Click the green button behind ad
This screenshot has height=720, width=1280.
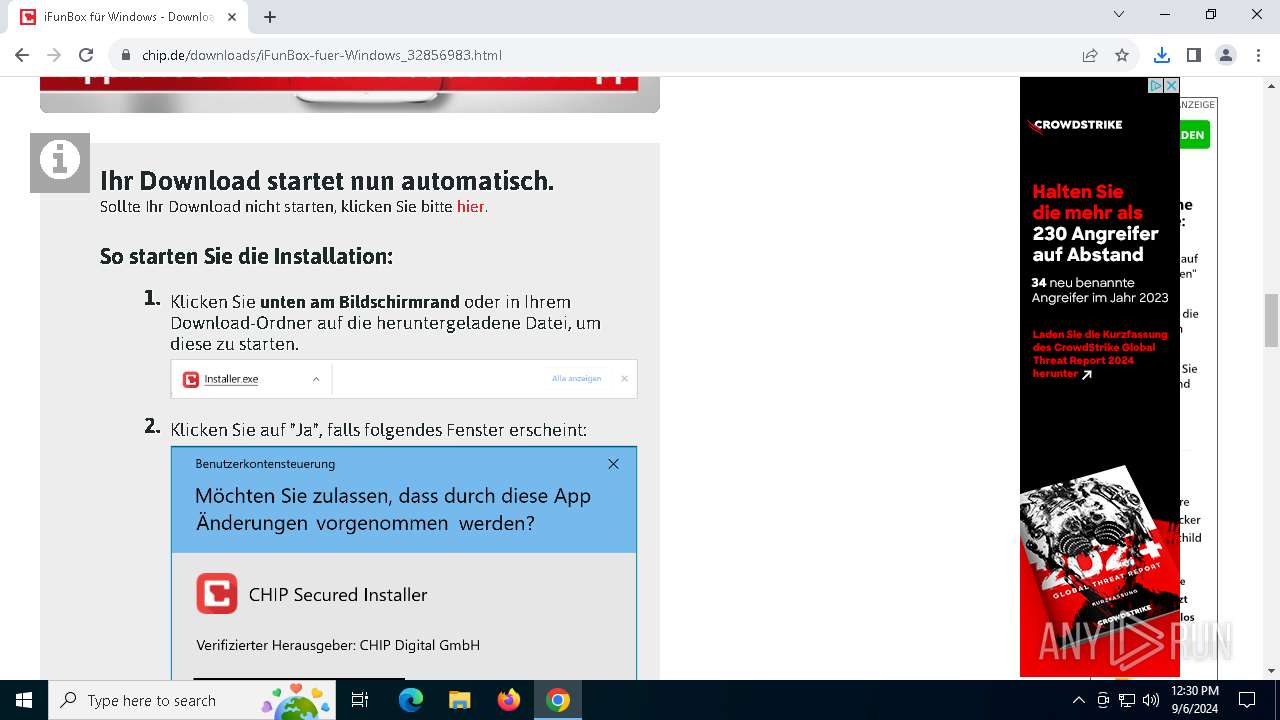[x=1195, y=135]
